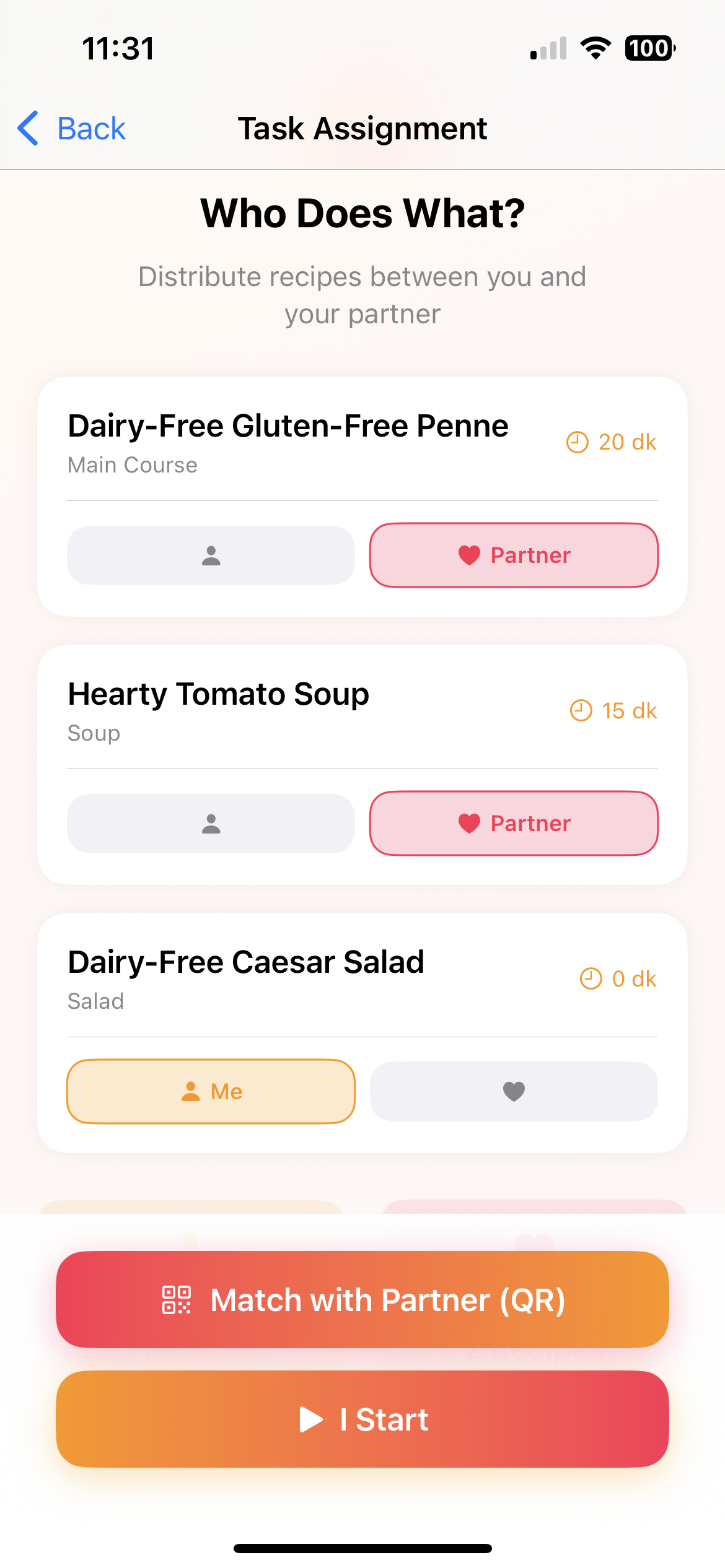The image size is (725, 1568).
Task: Assign Hearty Tomato Soup to me
Action: (211, 824)
